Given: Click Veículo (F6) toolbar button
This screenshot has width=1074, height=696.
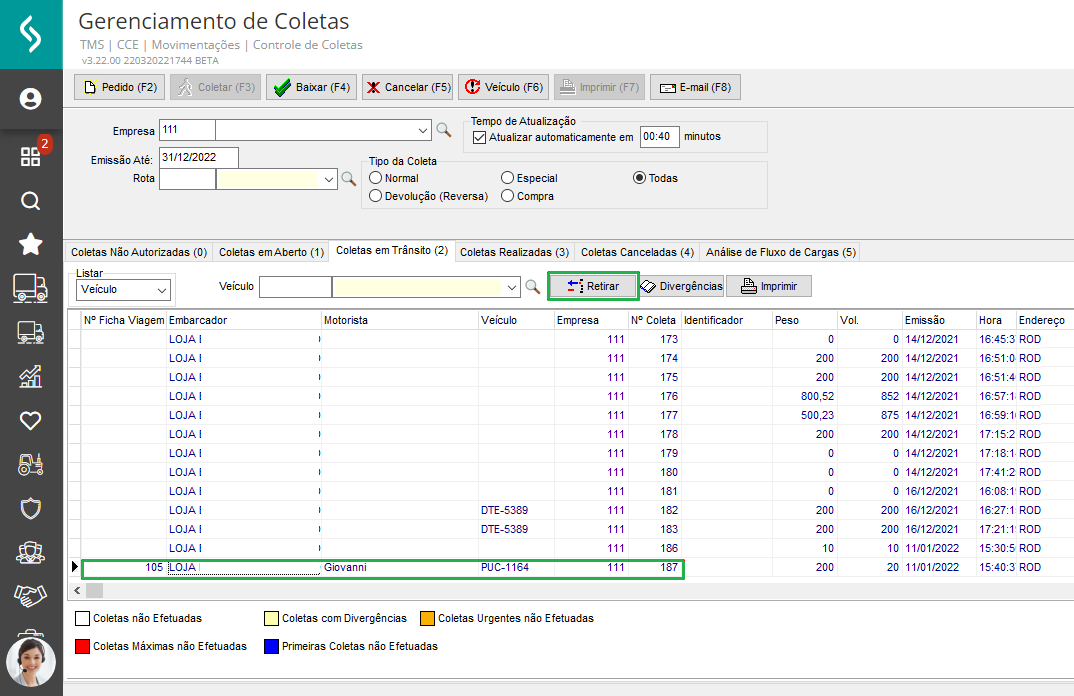Looking at the screenshot, I should 503,87.
